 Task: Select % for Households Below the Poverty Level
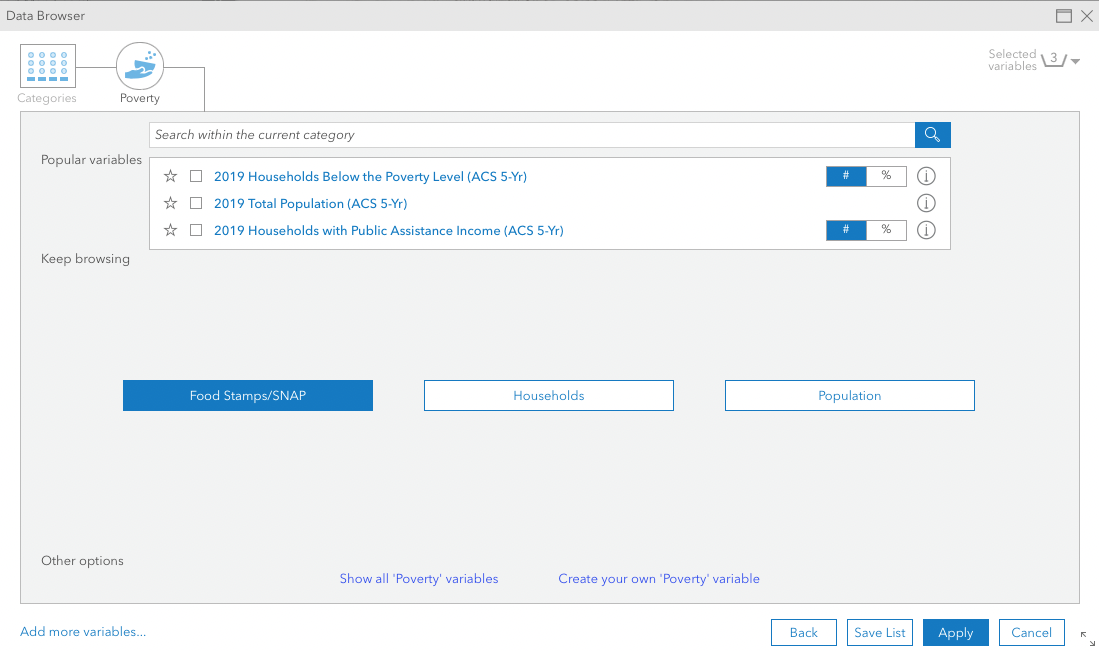click(887, 176)
